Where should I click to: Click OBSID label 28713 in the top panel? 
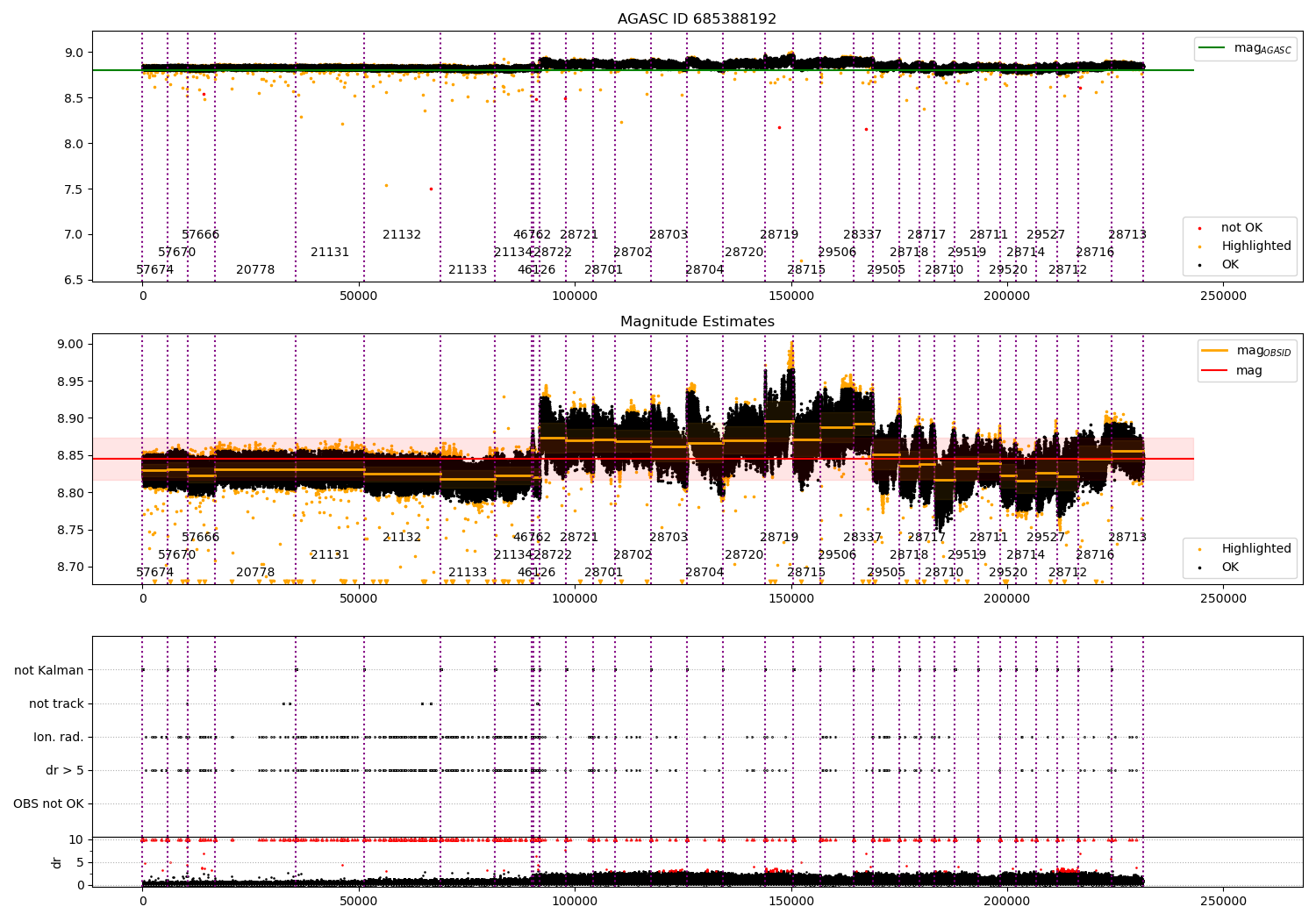point(1127,234)
